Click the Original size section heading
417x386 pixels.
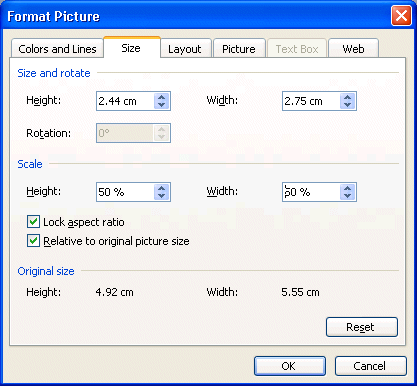(x=46, y=271)
